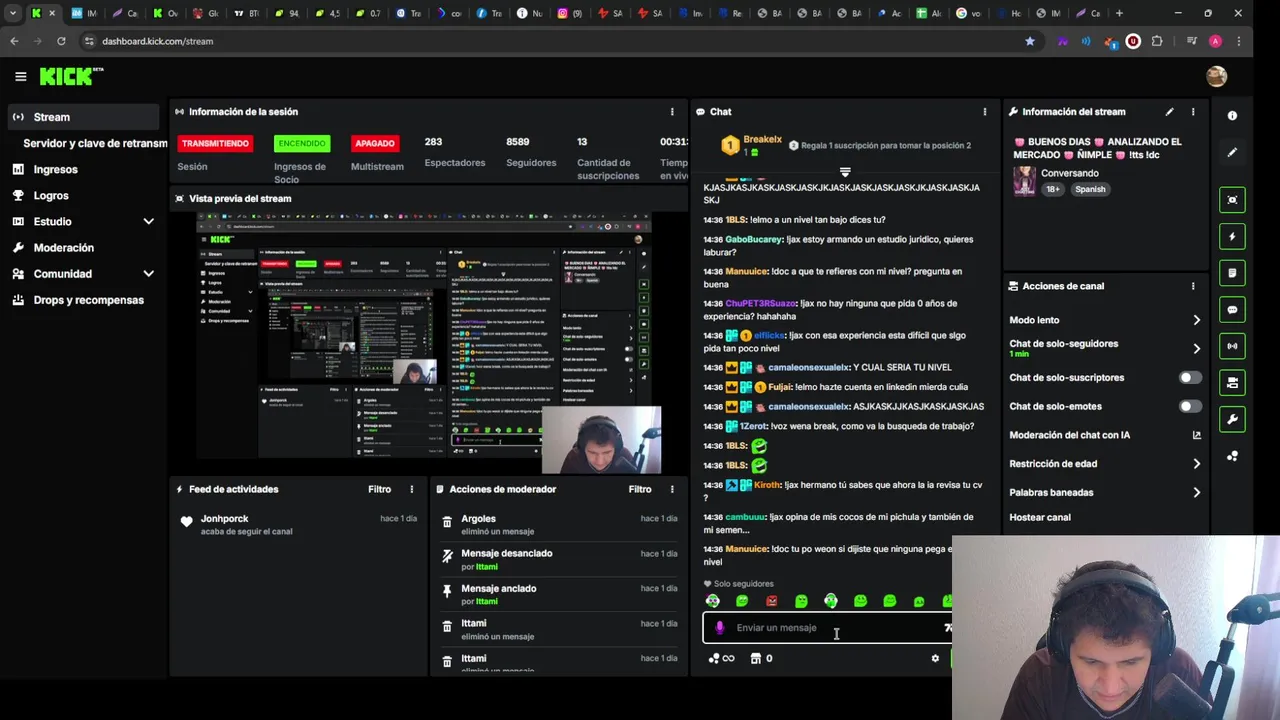The image size is (1280, 720).
Task: Click the purple microphone icon in chat input
Action: click(719, 628)
